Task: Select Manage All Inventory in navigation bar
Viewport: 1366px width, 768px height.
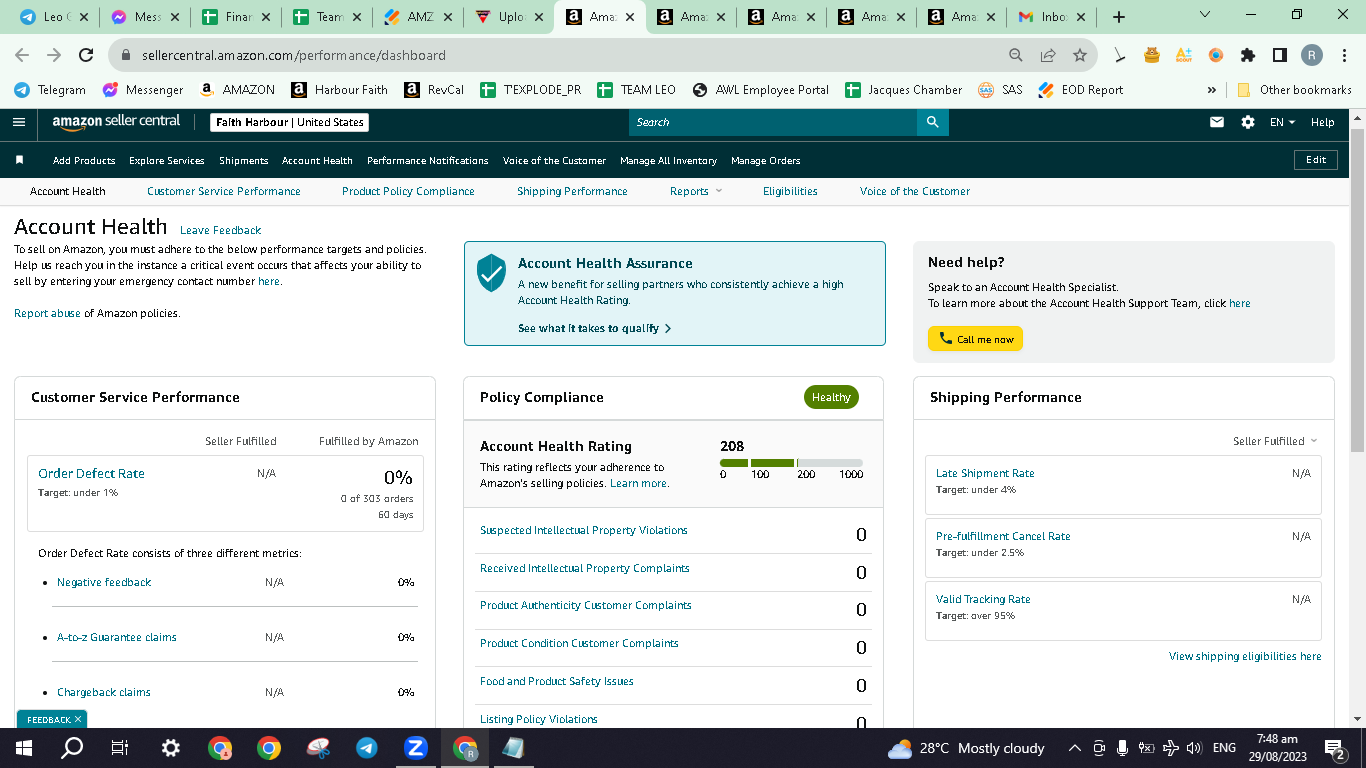Action: pyautogui.click(x=668, y=160)
